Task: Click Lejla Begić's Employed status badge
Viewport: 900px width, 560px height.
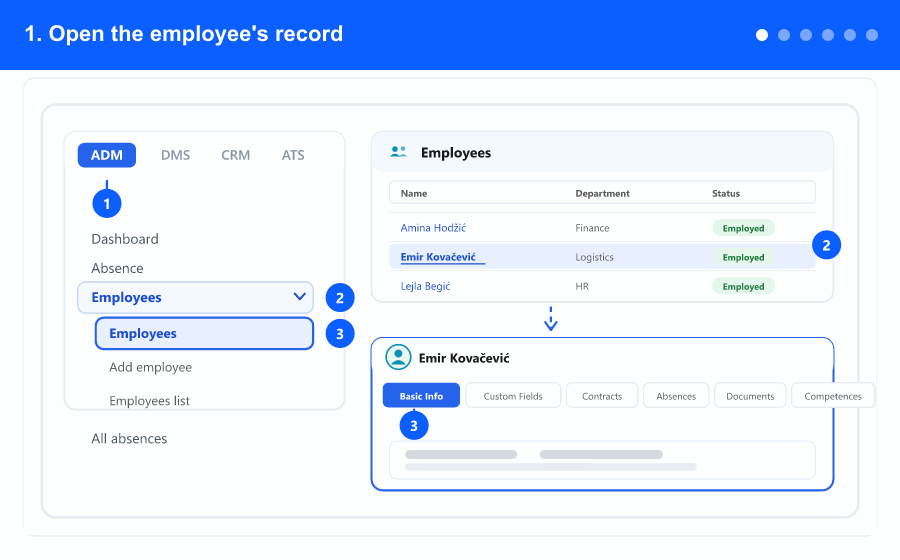Action: point(743,286)
